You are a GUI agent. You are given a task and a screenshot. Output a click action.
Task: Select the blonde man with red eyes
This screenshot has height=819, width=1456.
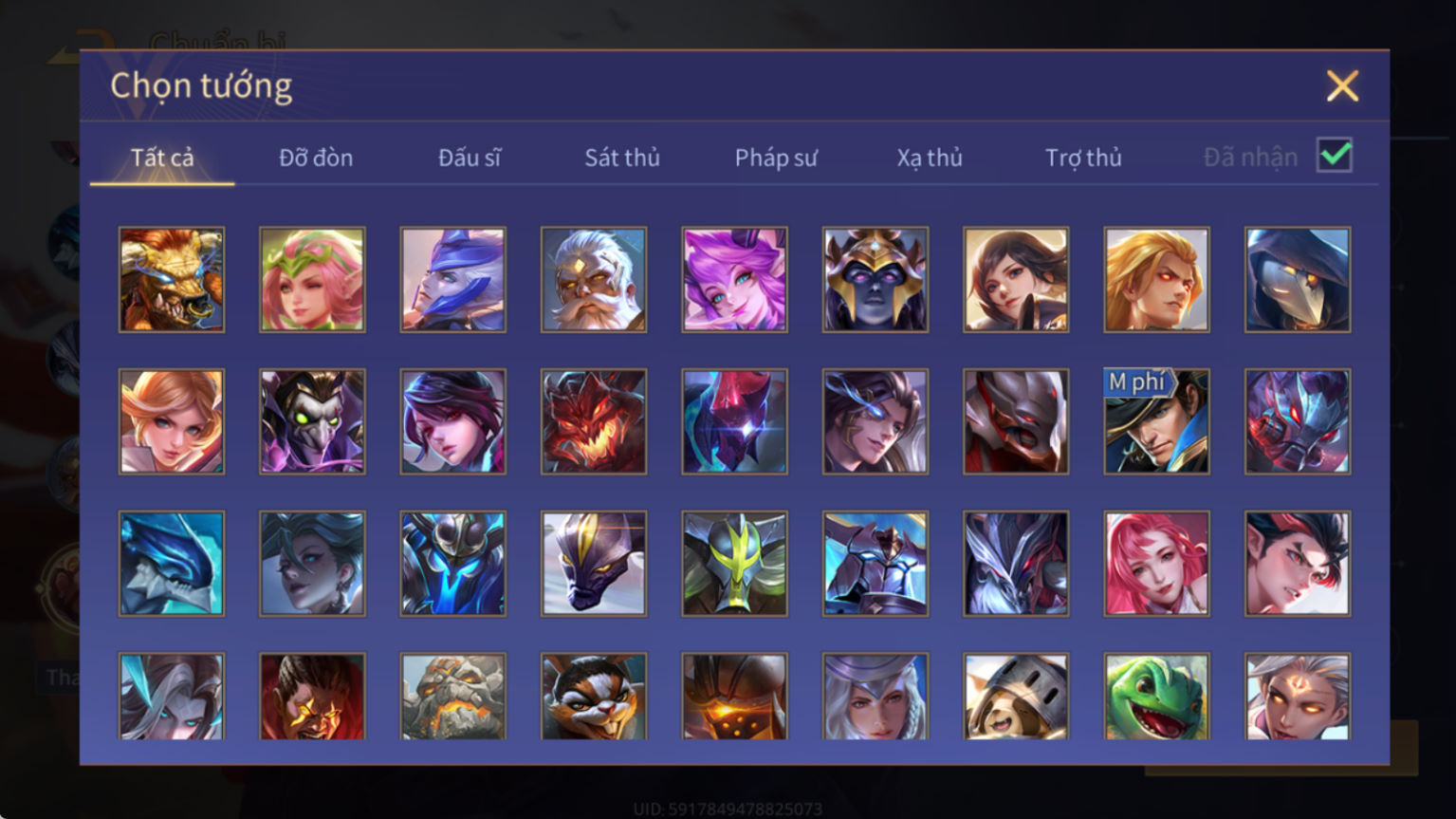pos(1156,280)
